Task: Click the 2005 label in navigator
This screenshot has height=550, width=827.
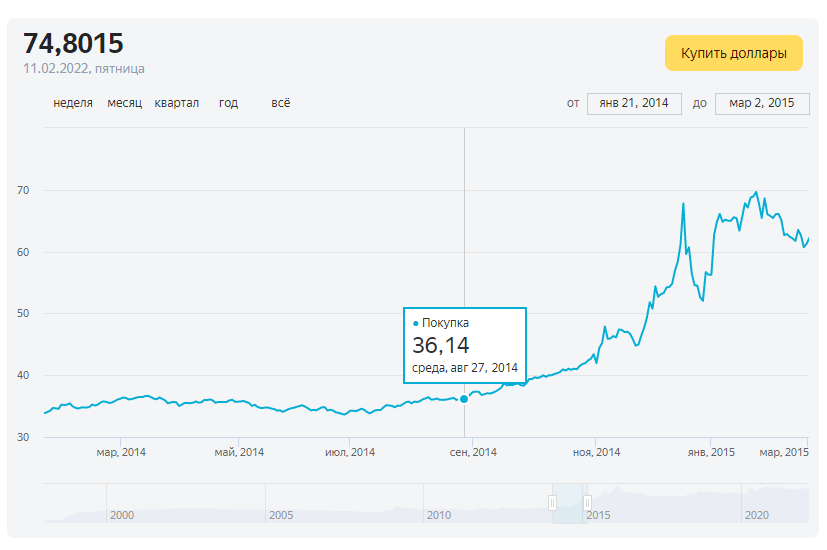Action: 281,515
